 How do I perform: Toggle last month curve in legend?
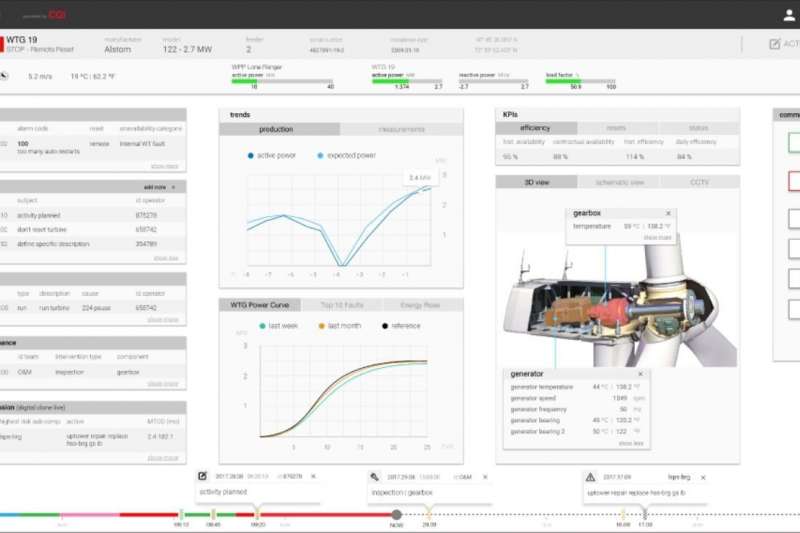[x=340, y=326]
